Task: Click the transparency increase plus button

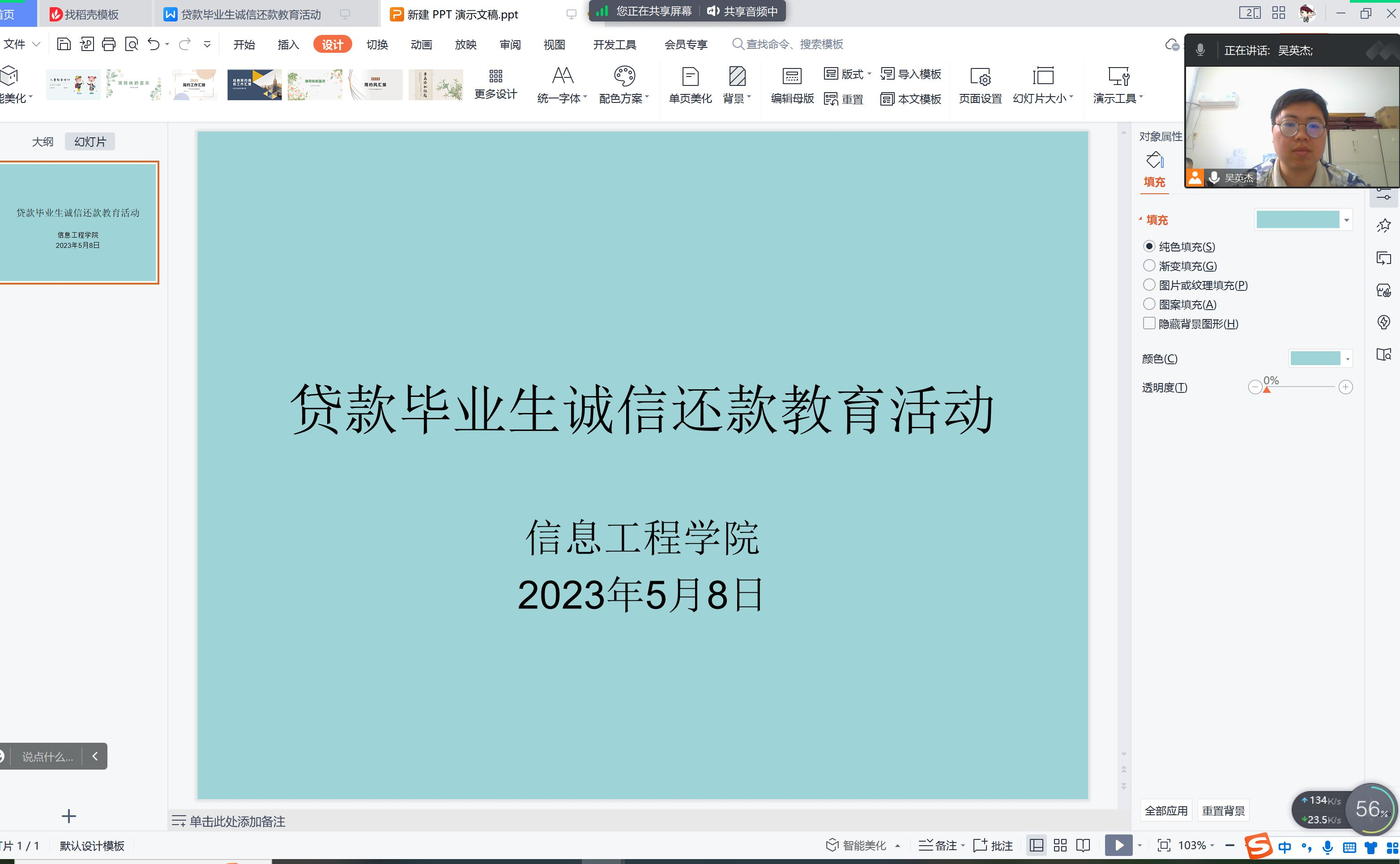Action: (x=1346, y=387)
